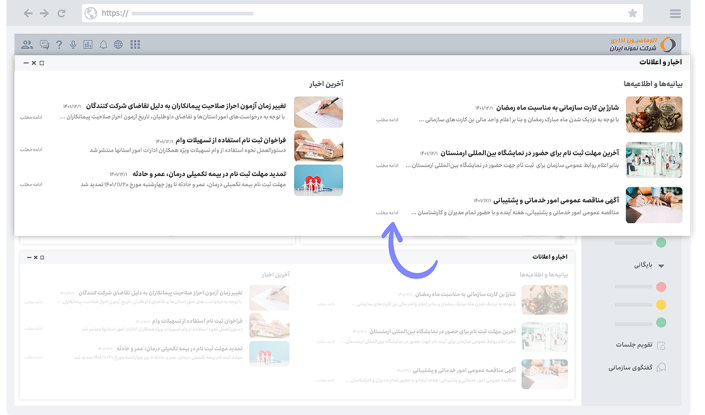Open front-panel banknotes loan thumbnail
The width and height of the screenshot is (705, 415).
pyautogui.click(x=318, y=146)
